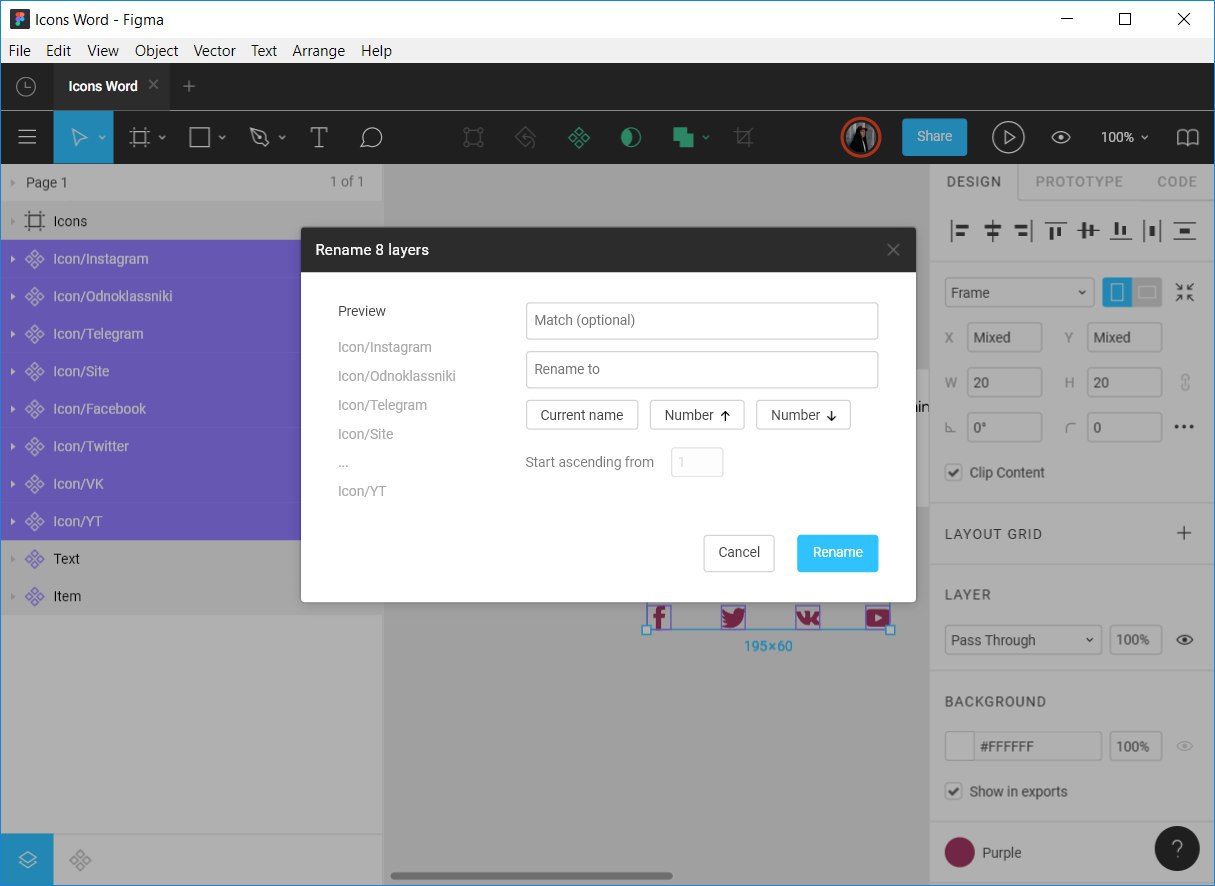The width and height of the screenshot is (1215, 886).
Task: Open the Help question mark button
Action: coord(1177,849)
